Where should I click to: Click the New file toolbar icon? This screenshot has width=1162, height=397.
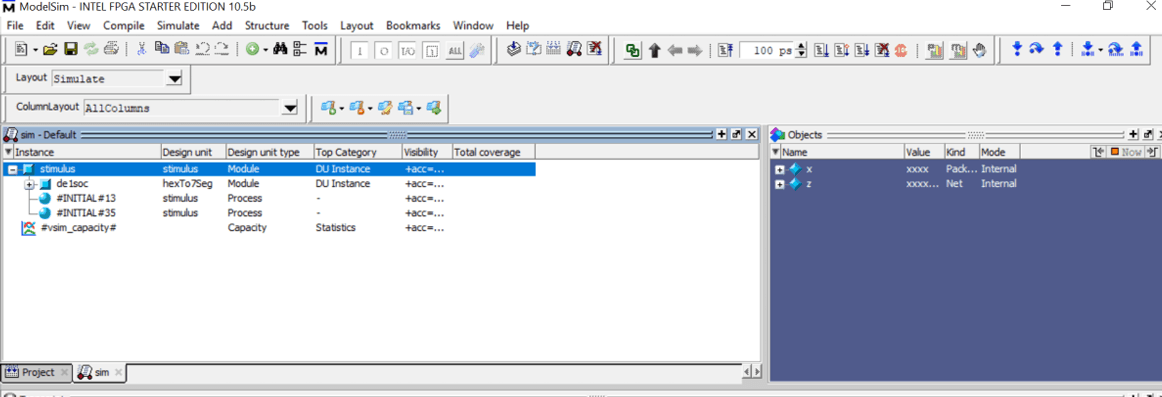21,50
